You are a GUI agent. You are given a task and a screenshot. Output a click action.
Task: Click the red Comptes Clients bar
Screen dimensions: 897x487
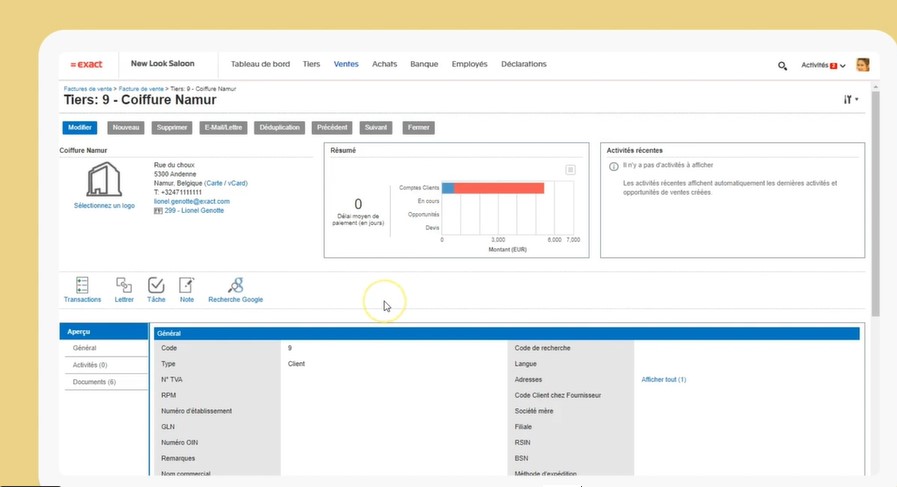click(x=499, y=188)
